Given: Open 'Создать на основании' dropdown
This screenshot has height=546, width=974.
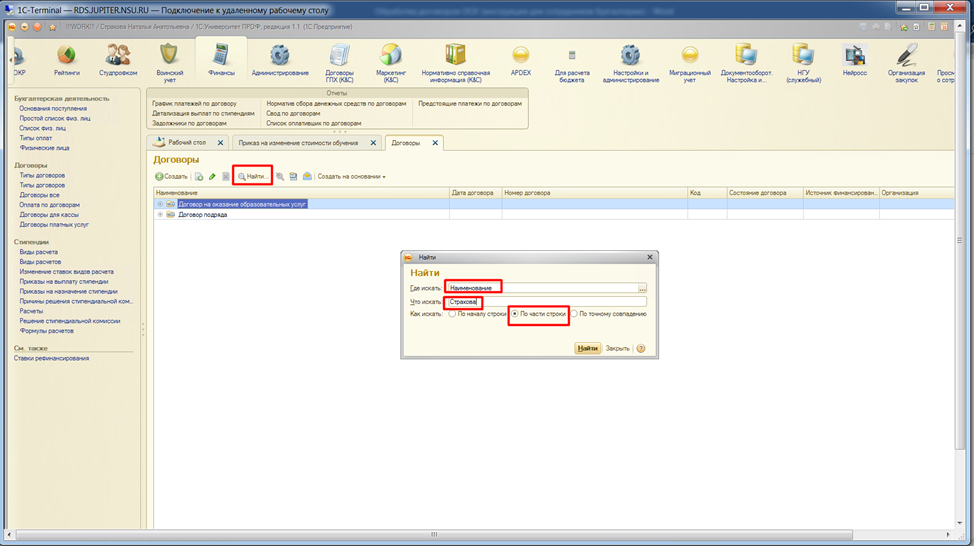Looking at the screenshot, I should (351, 177).
